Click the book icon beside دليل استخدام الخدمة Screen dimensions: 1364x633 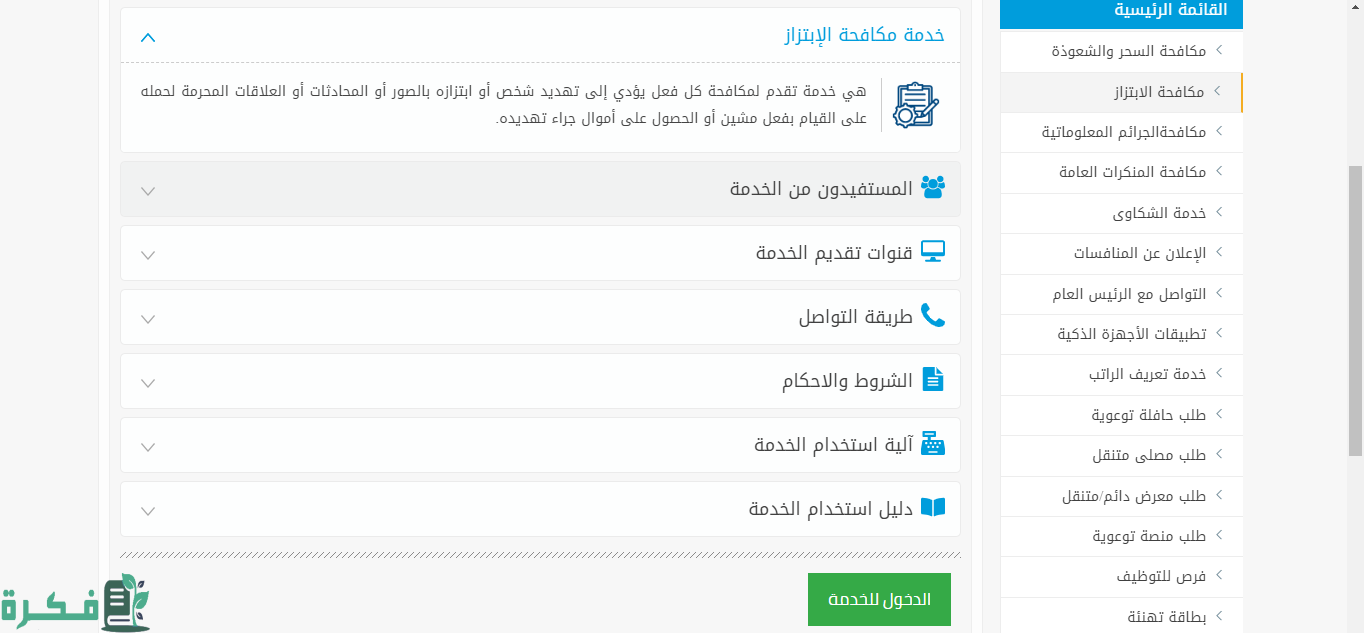tap(933, 508)
